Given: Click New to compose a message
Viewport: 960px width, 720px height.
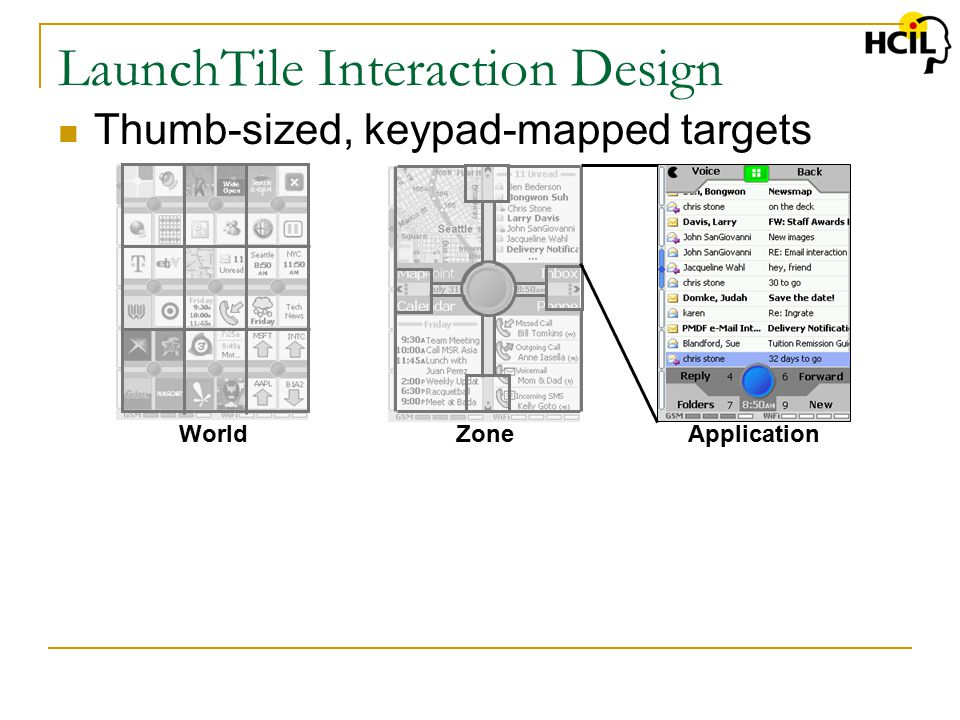Looking at the screenshot, I should coord(820,405).
